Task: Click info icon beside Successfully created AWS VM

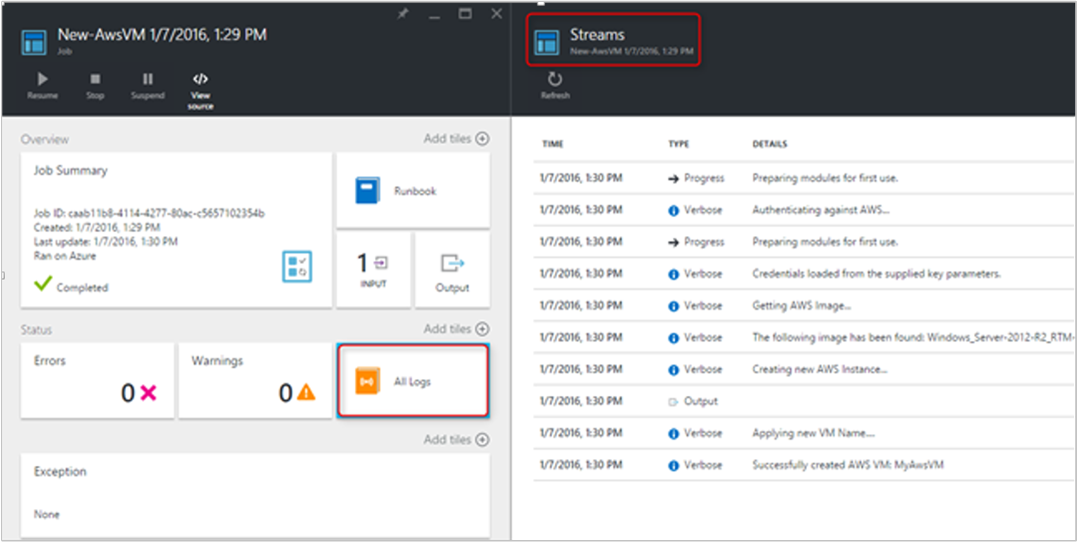Action: pyautogui.click(x=674, y=466)
